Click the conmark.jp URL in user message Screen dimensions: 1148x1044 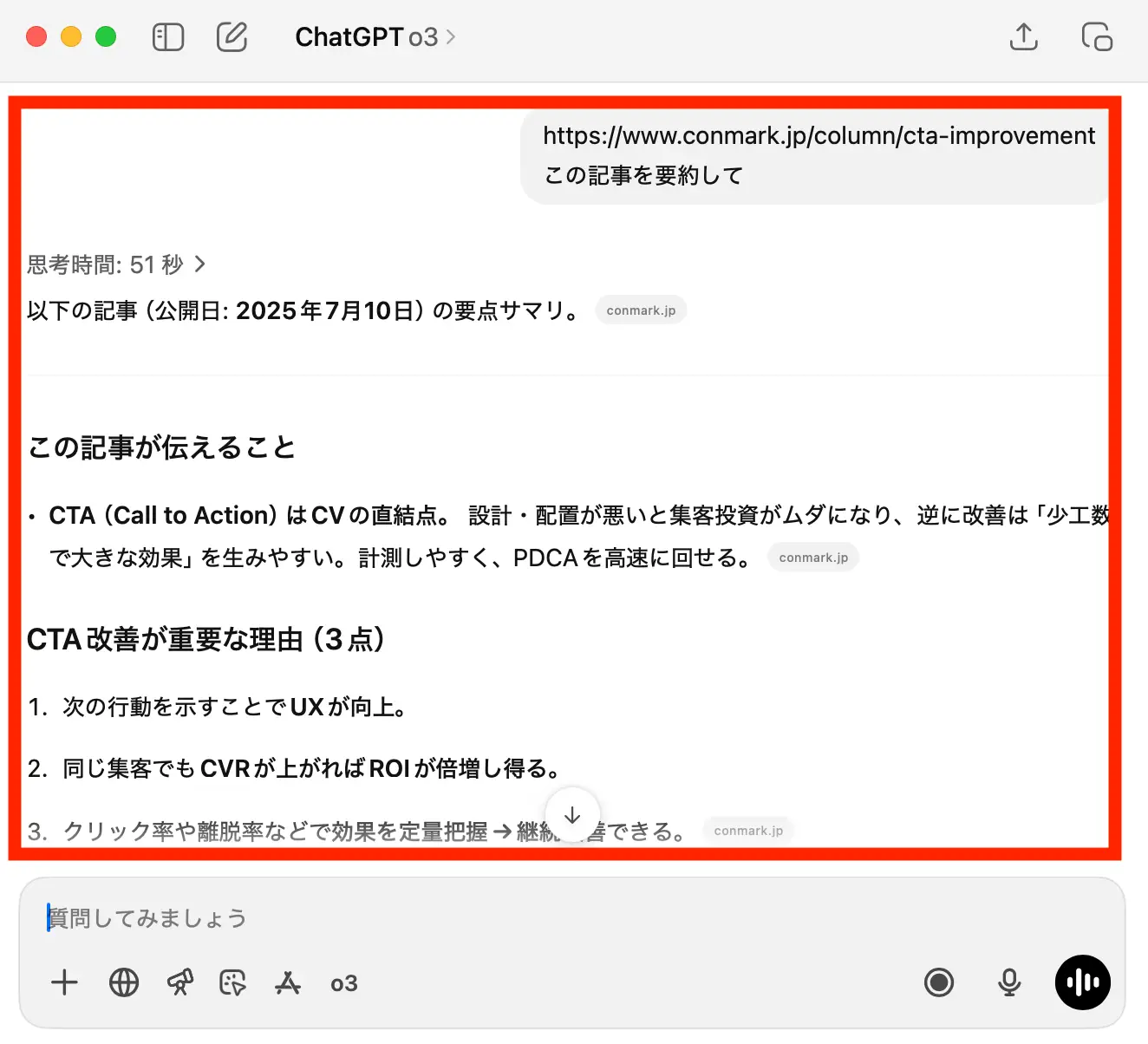click(819, 136)
